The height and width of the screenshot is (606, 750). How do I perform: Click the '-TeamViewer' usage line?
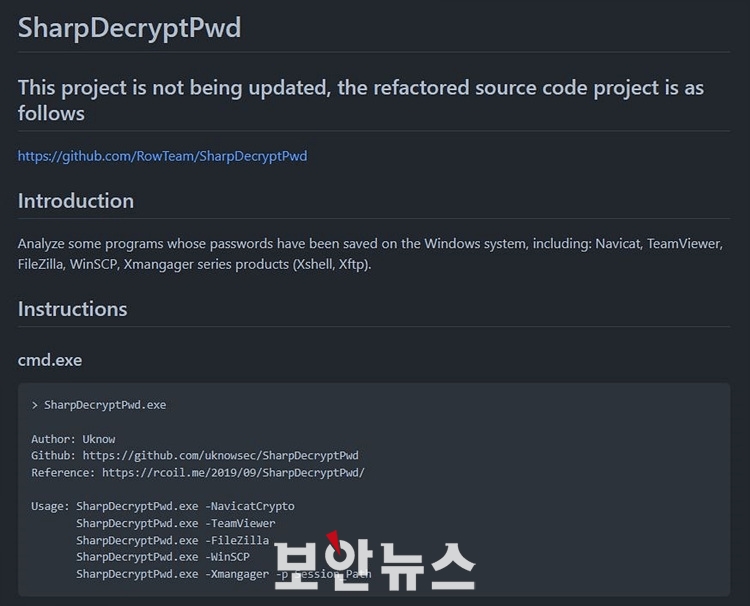coord(176,523)
